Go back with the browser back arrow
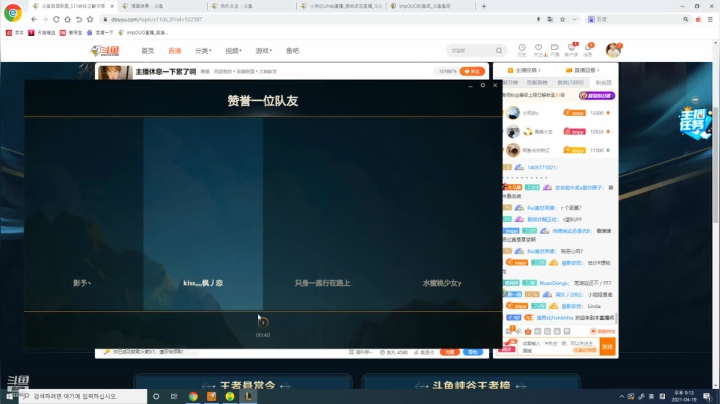The image size is (720, 404). click(x=34, y=19)
